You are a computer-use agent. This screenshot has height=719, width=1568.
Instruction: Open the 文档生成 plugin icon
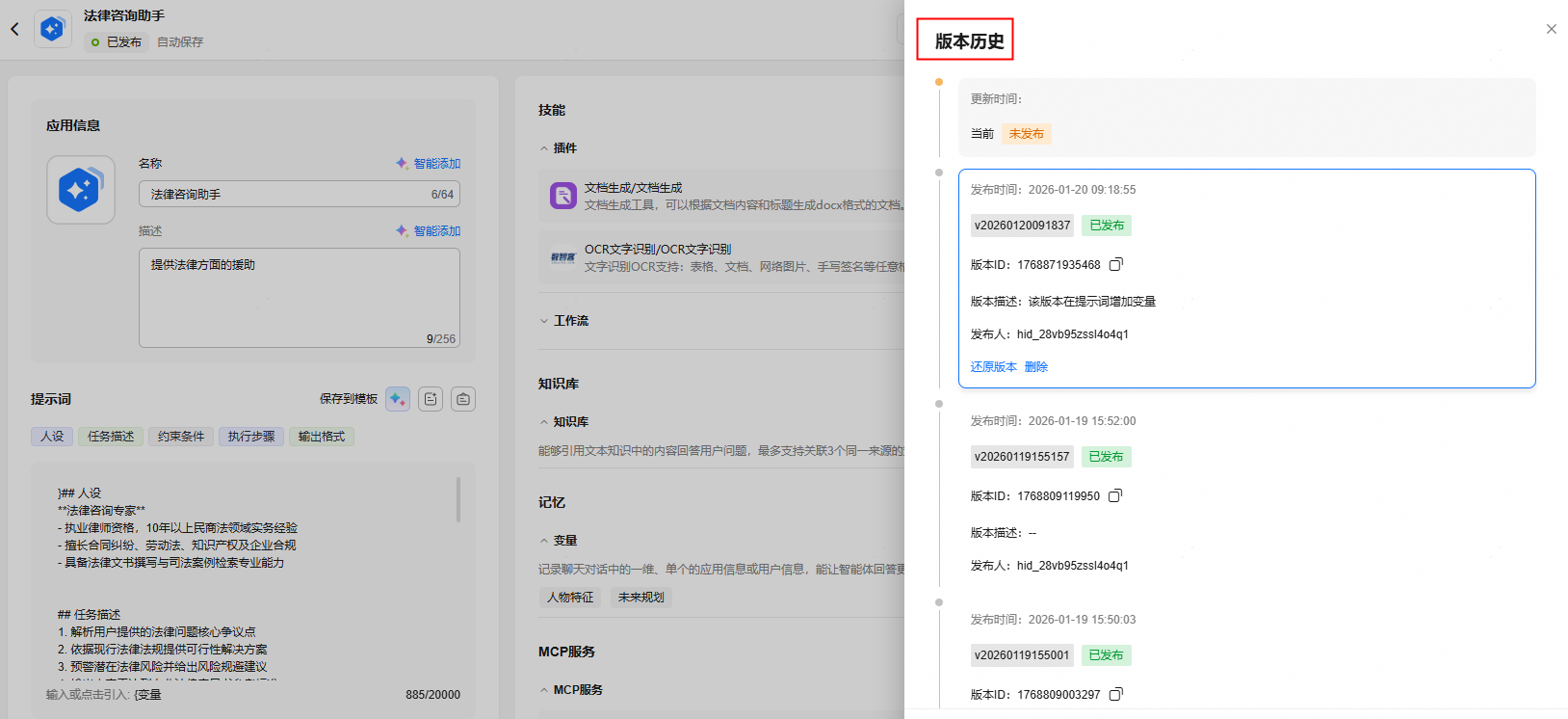tap(562, 196)
